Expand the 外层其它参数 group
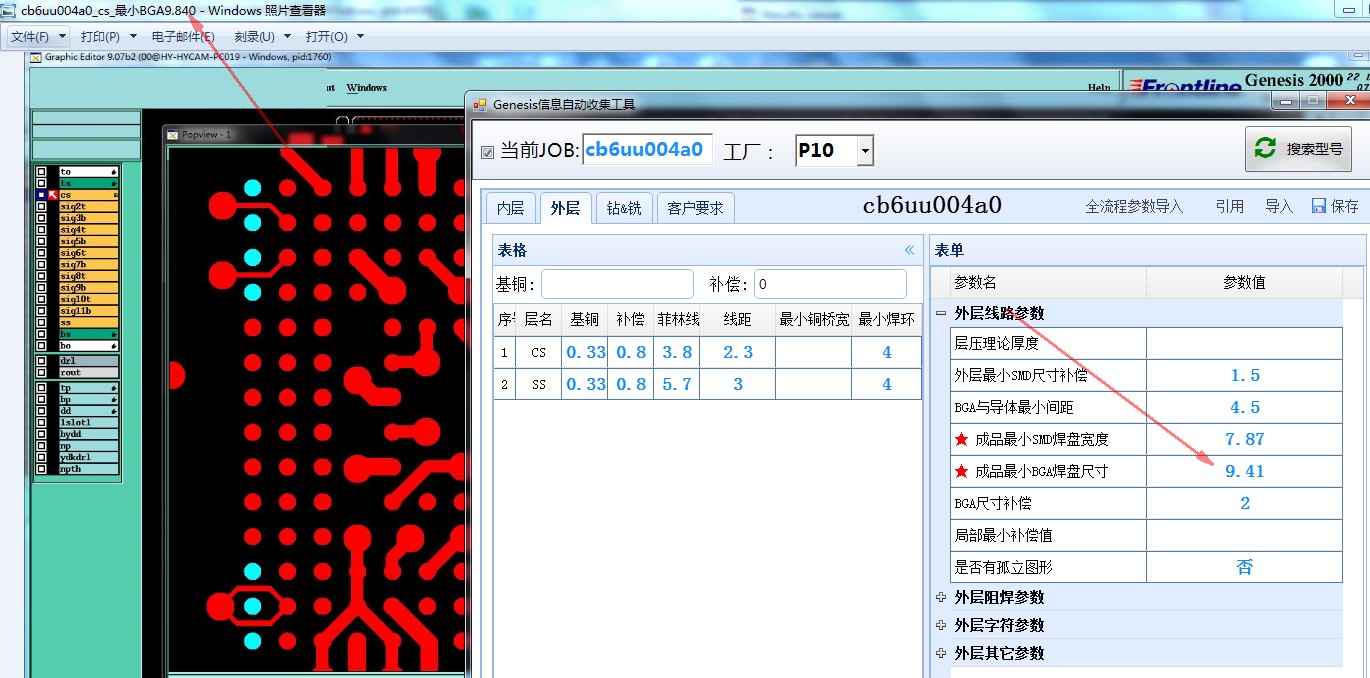1370x678 pixels. (941, 653)
